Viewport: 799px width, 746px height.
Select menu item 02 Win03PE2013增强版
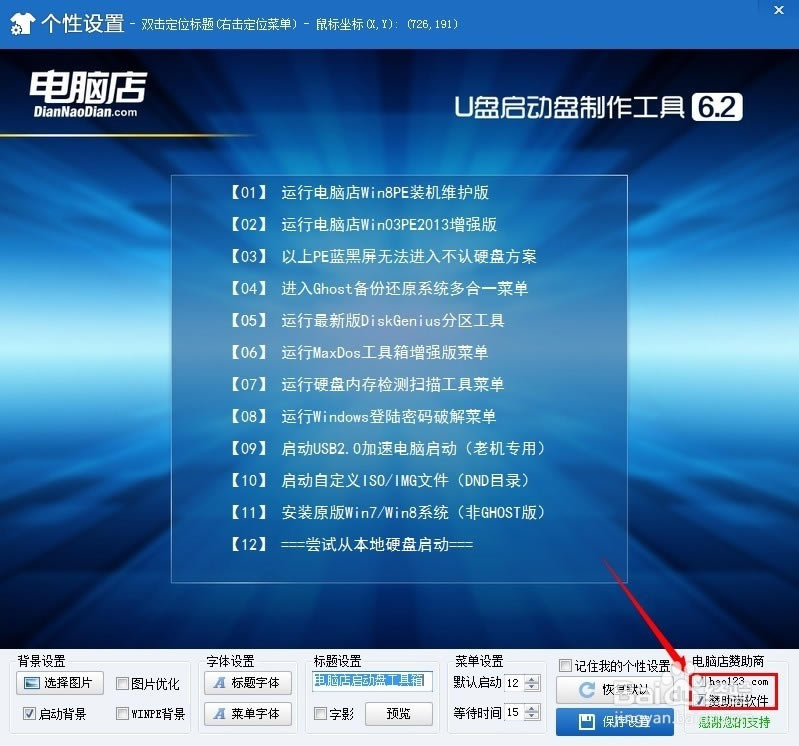tap(363, 224)
